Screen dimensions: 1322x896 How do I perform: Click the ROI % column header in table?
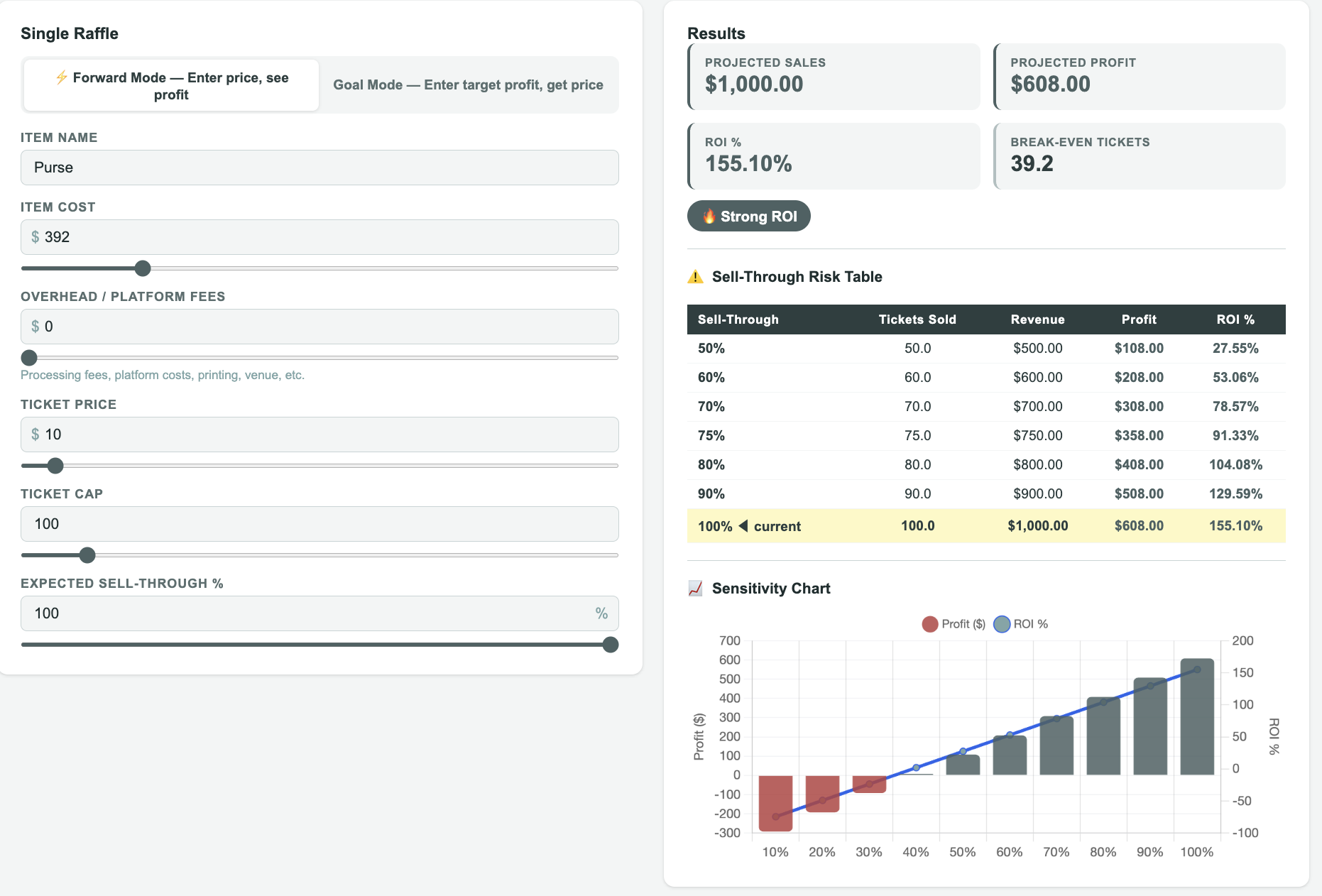(x=1235, y=319)
